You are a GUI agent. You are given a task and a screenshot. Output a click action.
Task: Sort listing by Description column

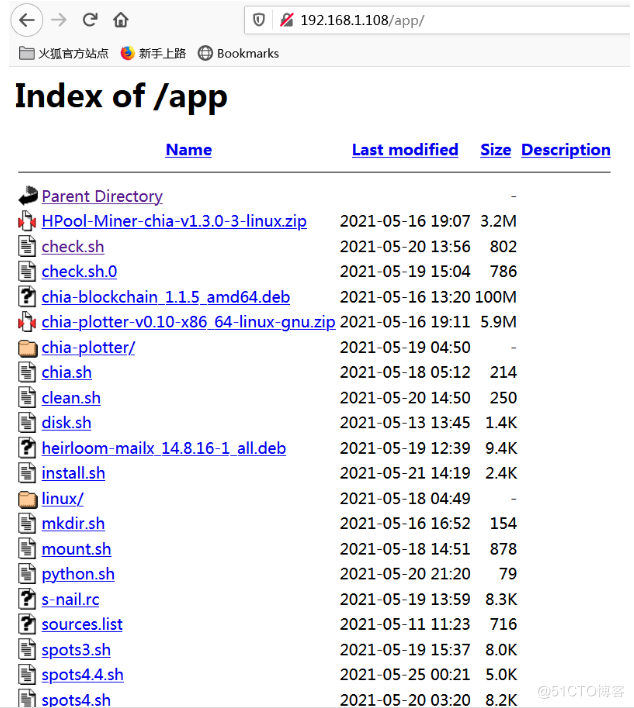tap(566, 149)
